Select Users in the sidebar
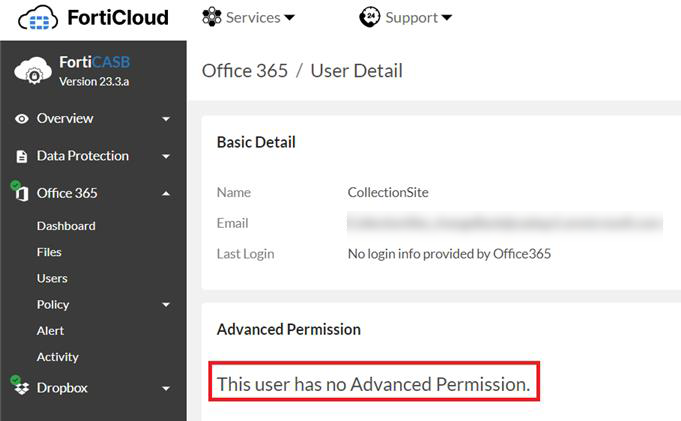Screen dimensions: 681x421 [52, 278]
